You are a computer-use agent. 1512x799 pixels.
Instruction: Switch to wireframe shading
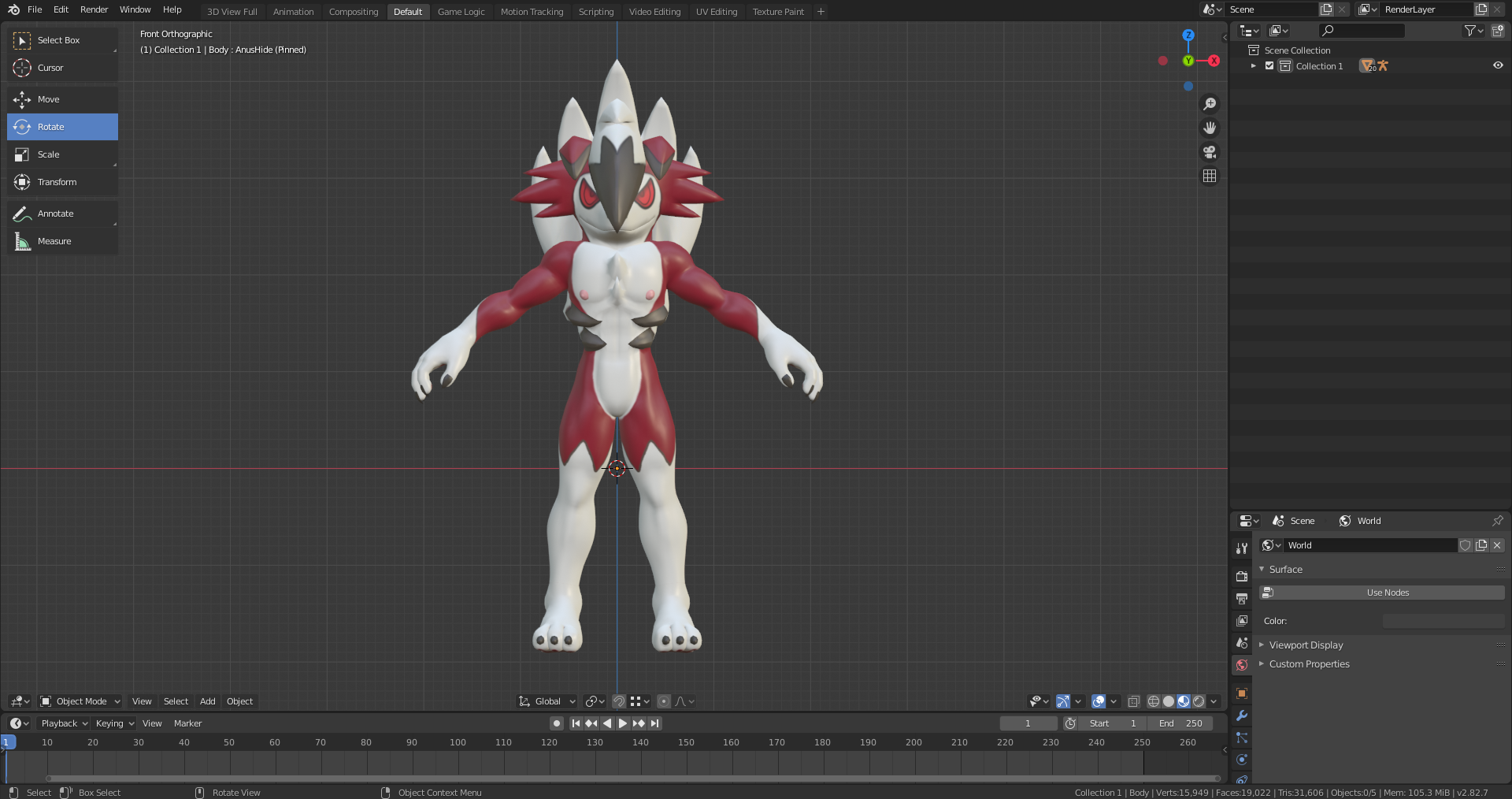[x=1154, y=701]
